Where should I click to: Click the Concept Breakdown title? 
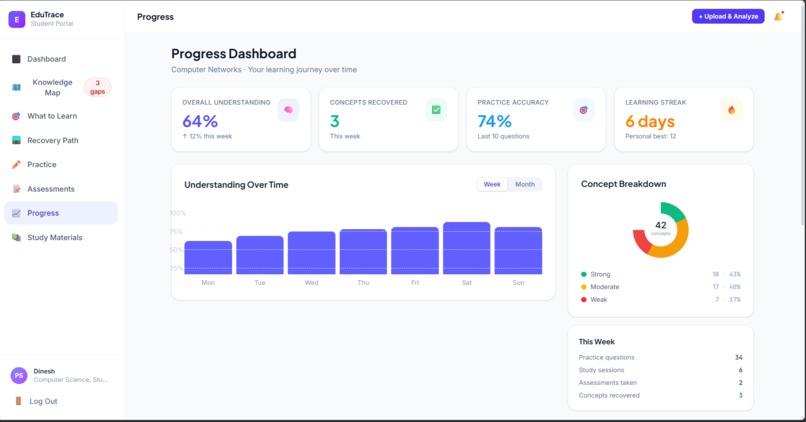[624, 184]
